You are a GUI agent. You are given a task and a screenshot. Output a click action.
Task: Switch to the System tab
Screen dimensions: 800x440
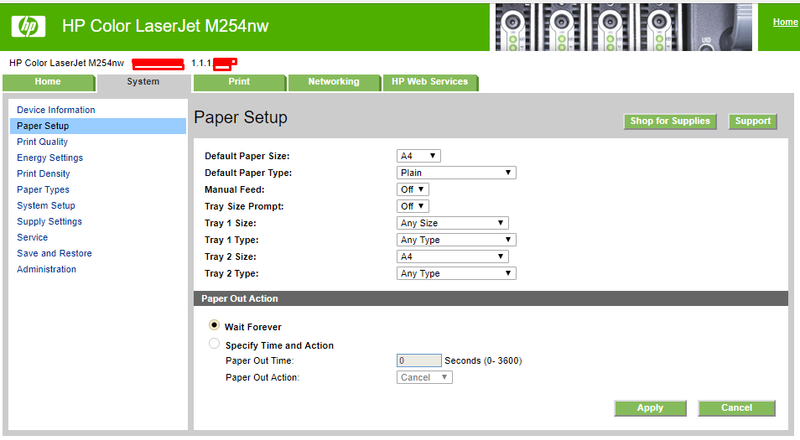(143, 82)
